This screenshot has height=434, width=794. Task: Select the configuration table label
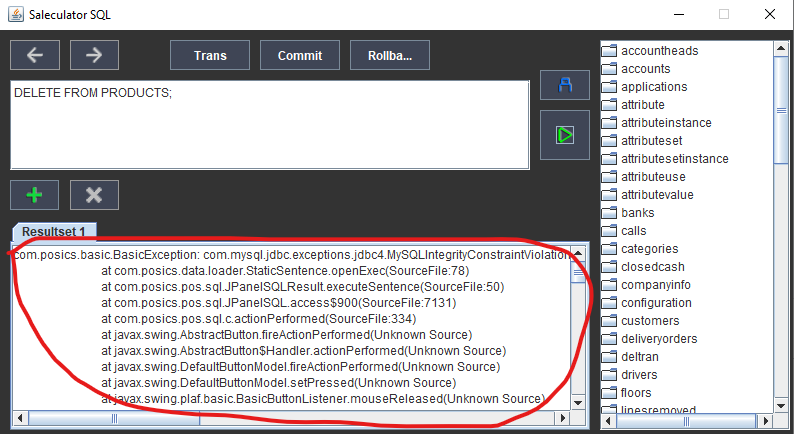(656, 303)
